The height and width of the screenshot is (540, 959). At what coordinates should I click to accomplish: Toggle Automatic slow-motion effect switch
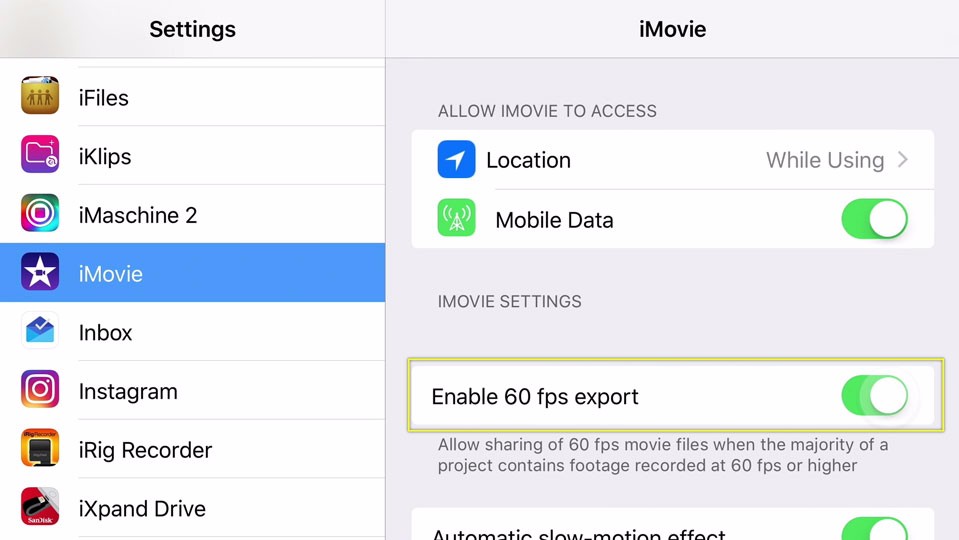[x=874, y=528]
